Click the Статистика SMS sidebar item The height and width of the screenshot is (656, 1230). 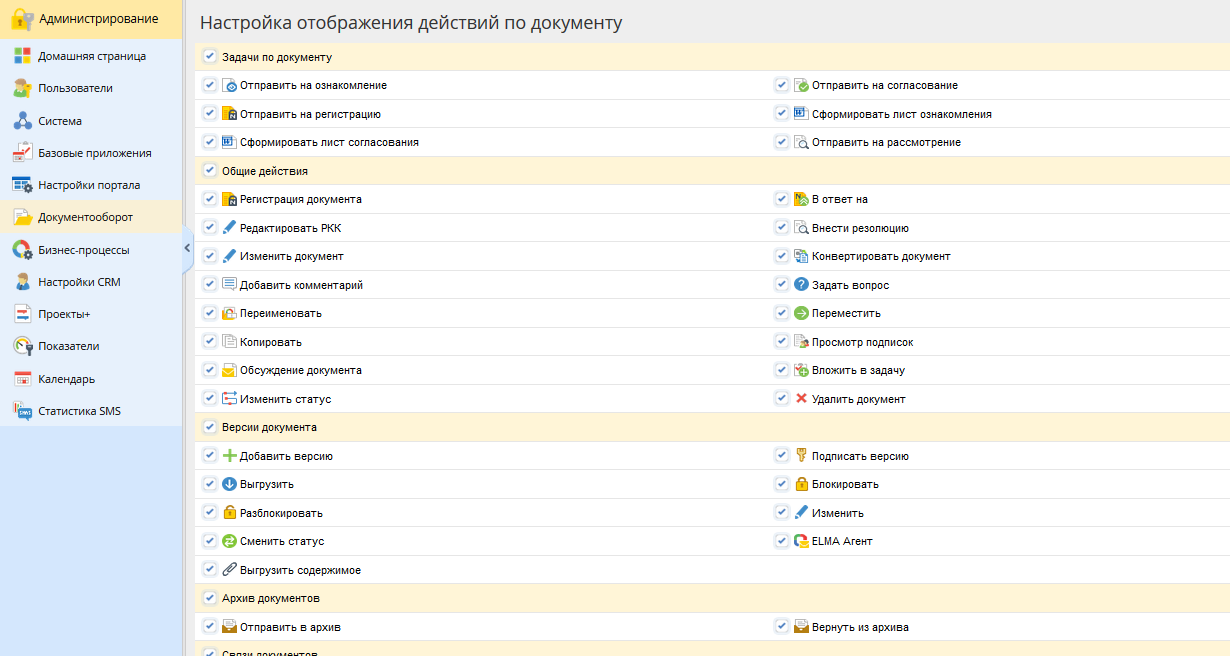tap(79, 411)
